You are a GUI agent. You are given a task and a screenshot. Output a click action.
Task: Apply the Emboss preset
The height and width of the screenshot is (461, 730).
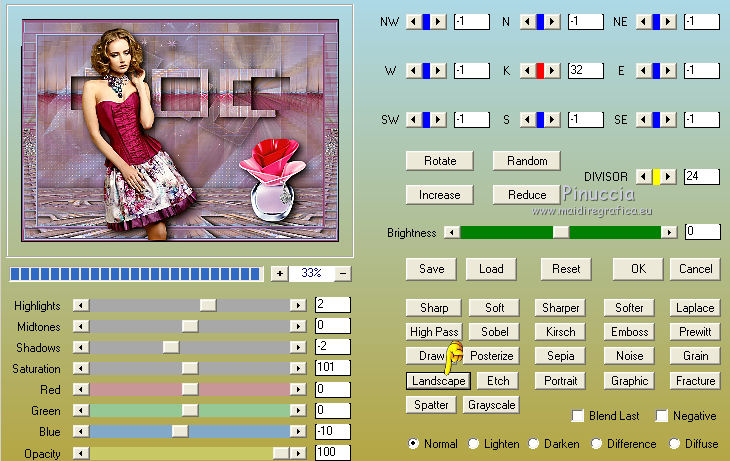629,332
